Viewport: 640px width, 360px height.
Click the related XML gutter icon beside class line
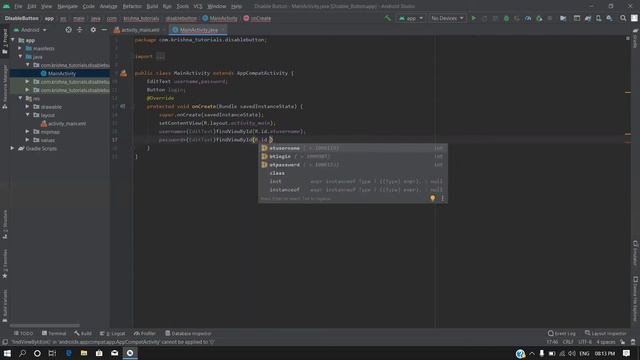tap(124, 73)
